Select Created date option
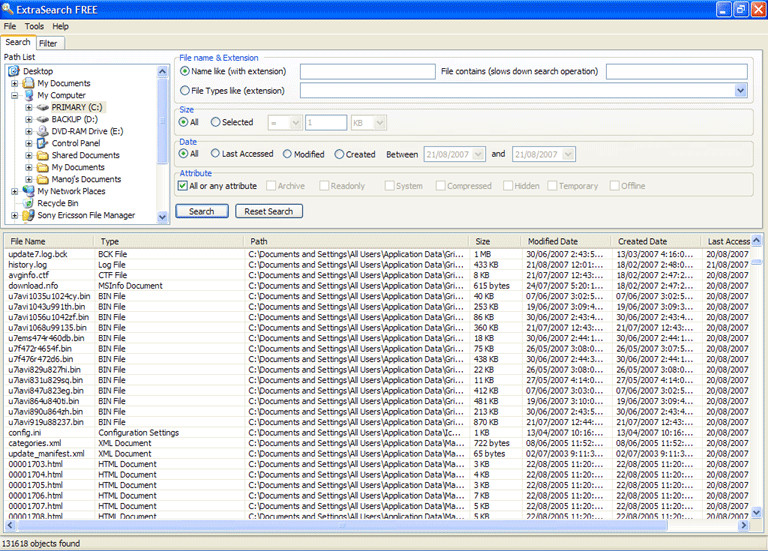The image size is (768, 551). 339,154
